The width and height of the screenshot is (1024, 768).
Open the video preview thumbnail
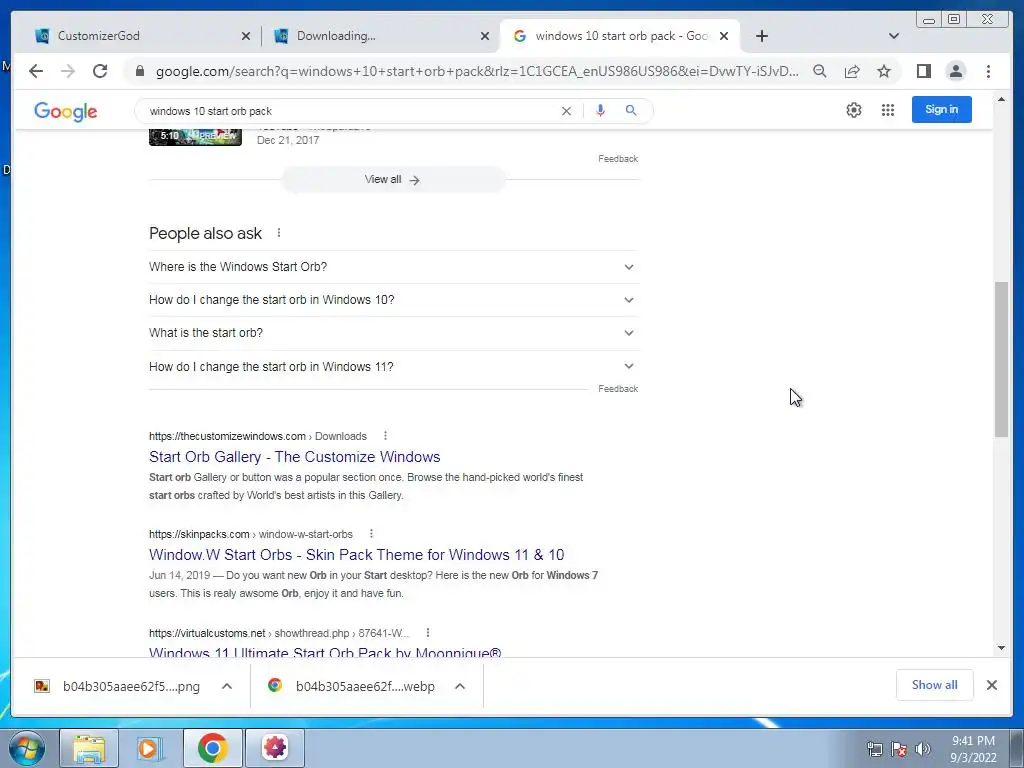coord(195,137)
